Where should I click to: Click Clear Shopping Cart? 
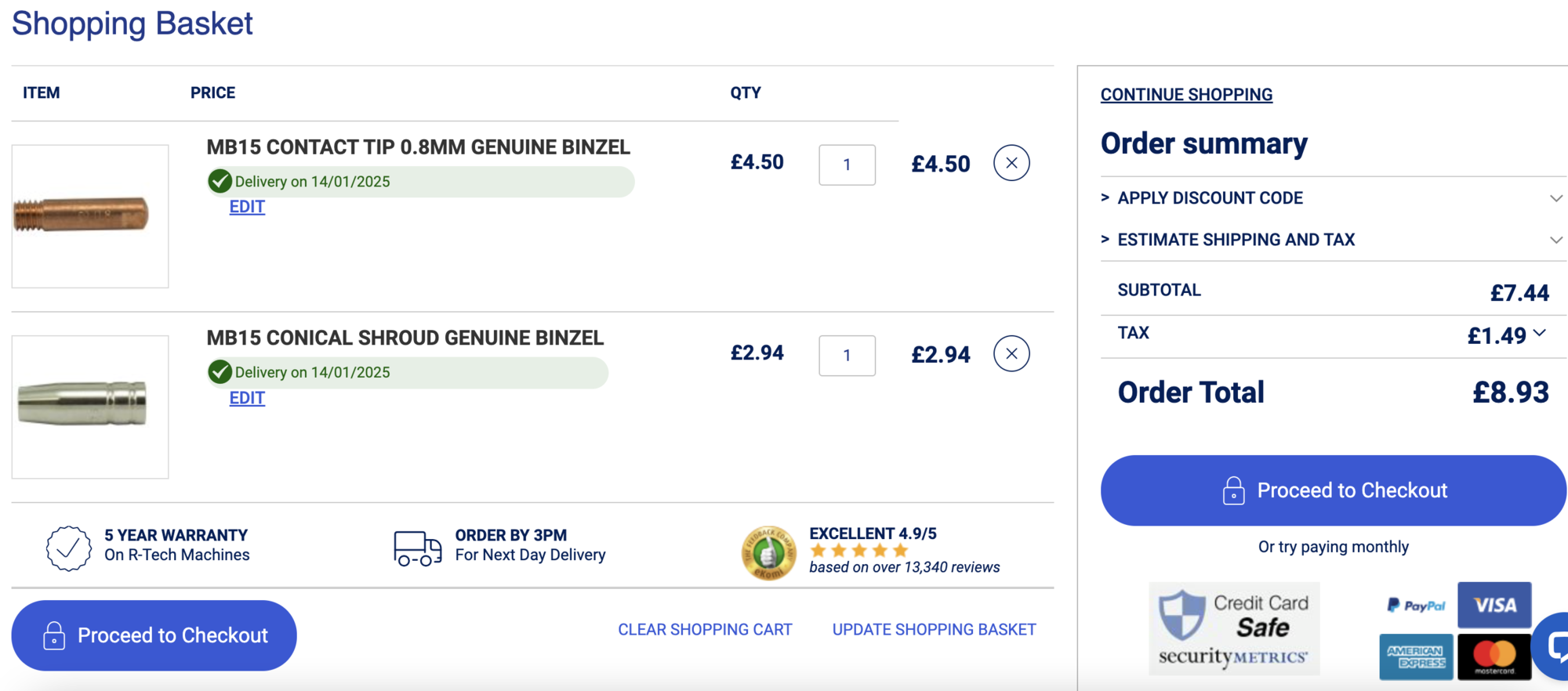(705, 630)
